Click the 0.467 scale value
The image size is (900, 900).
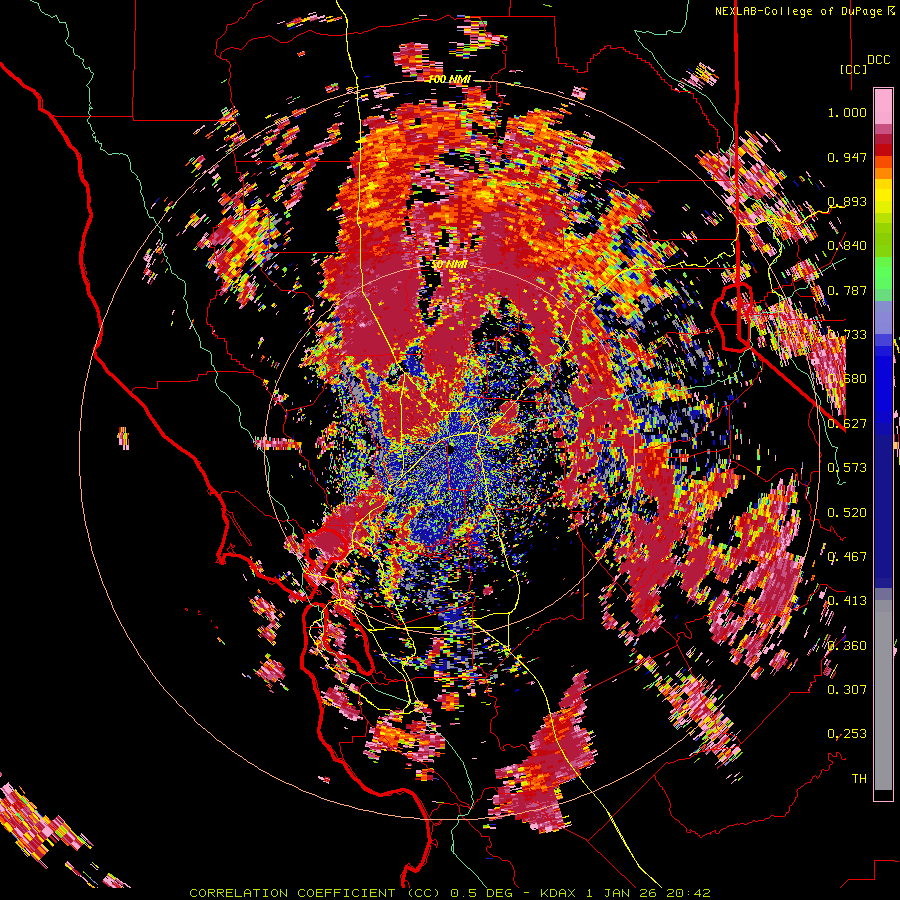(847, 557)
